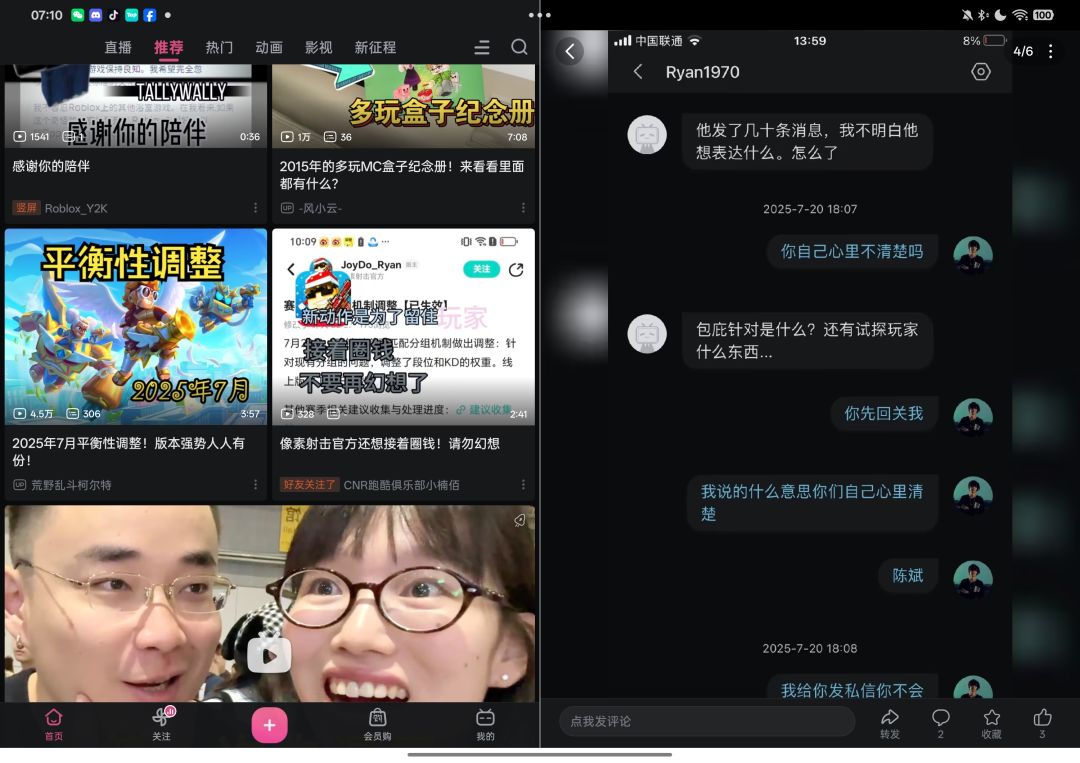Open video title 2015年的多玩MC盒子纪念册

(x=402, y=175)
